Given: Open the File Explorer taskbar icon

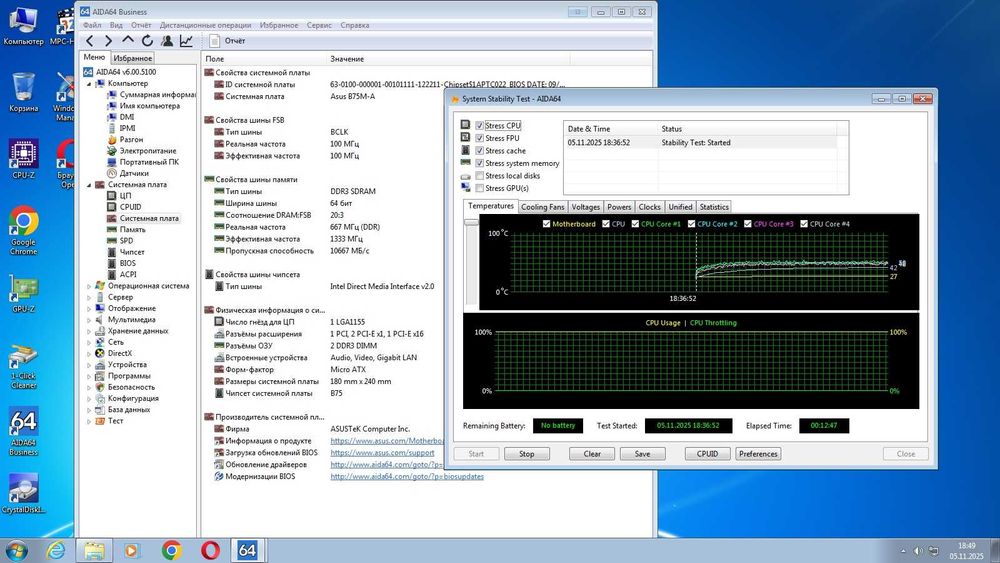Looking at the screenshot, I should (x=94, y=550).
